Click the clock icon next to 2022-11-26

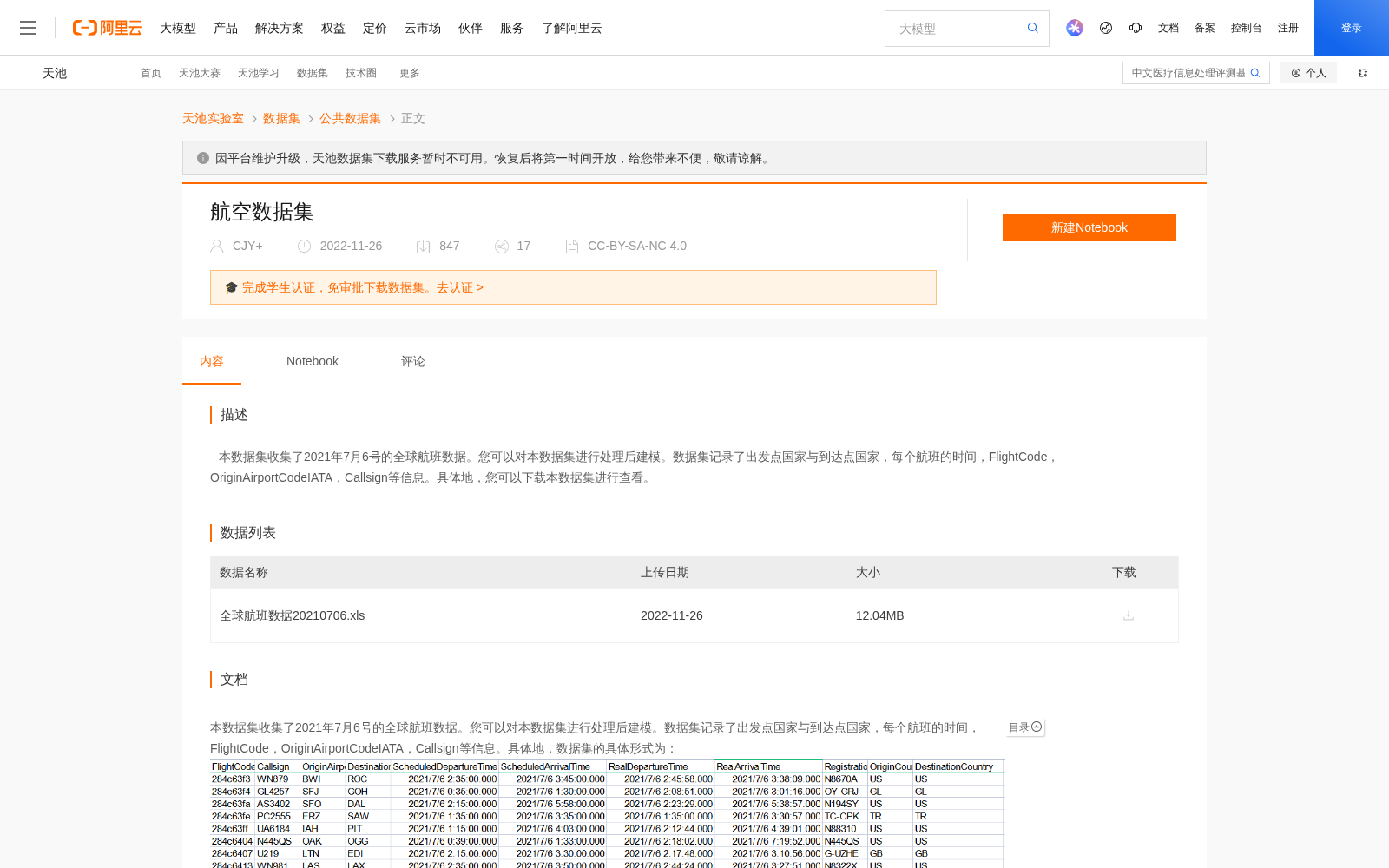(x=305, y=247)
